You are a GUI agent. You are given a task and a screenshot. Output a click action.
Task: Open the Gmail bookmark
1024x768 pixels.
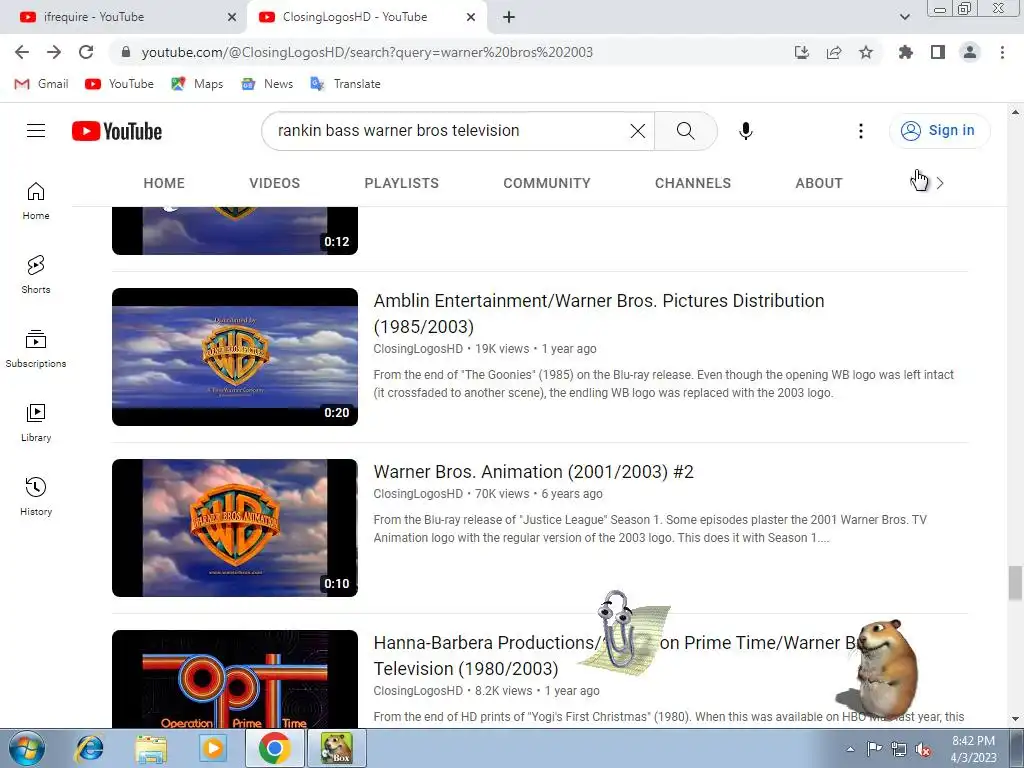41,84
